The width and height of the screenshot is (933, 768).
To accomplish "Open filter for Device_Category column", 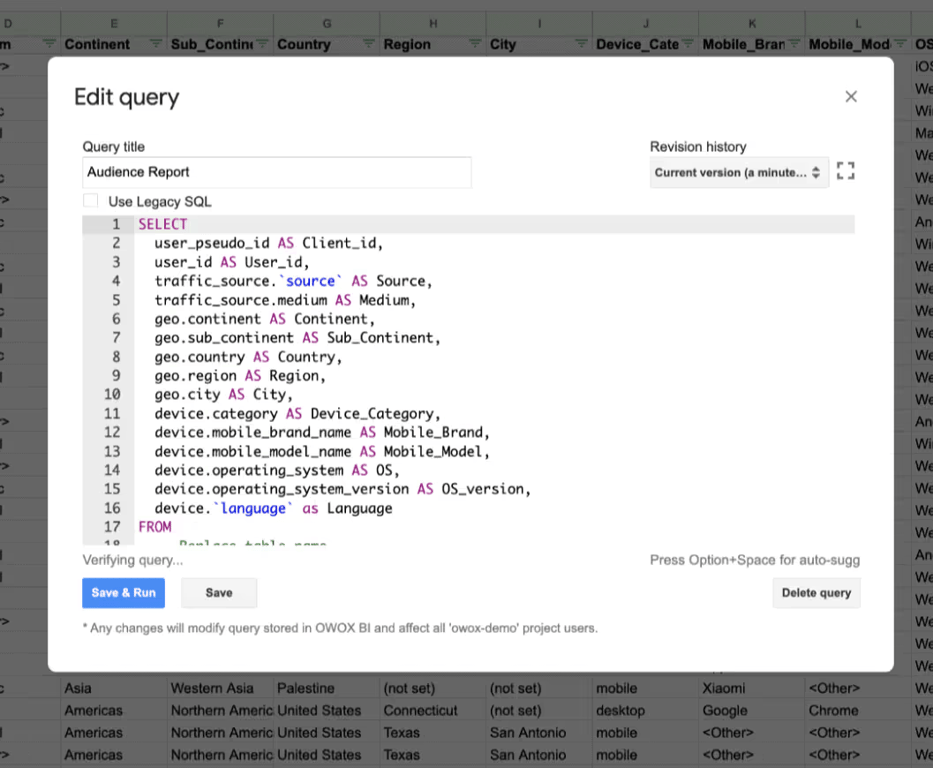I will pos(688,44).
